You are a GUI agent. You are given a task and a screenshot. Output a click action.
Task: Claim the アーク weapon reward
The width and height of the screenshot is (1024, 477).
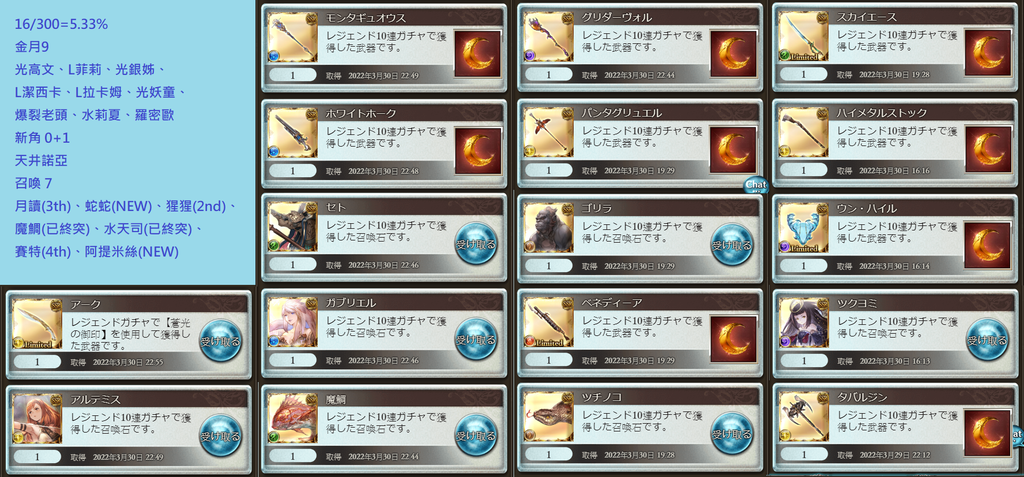coord(220,340)
